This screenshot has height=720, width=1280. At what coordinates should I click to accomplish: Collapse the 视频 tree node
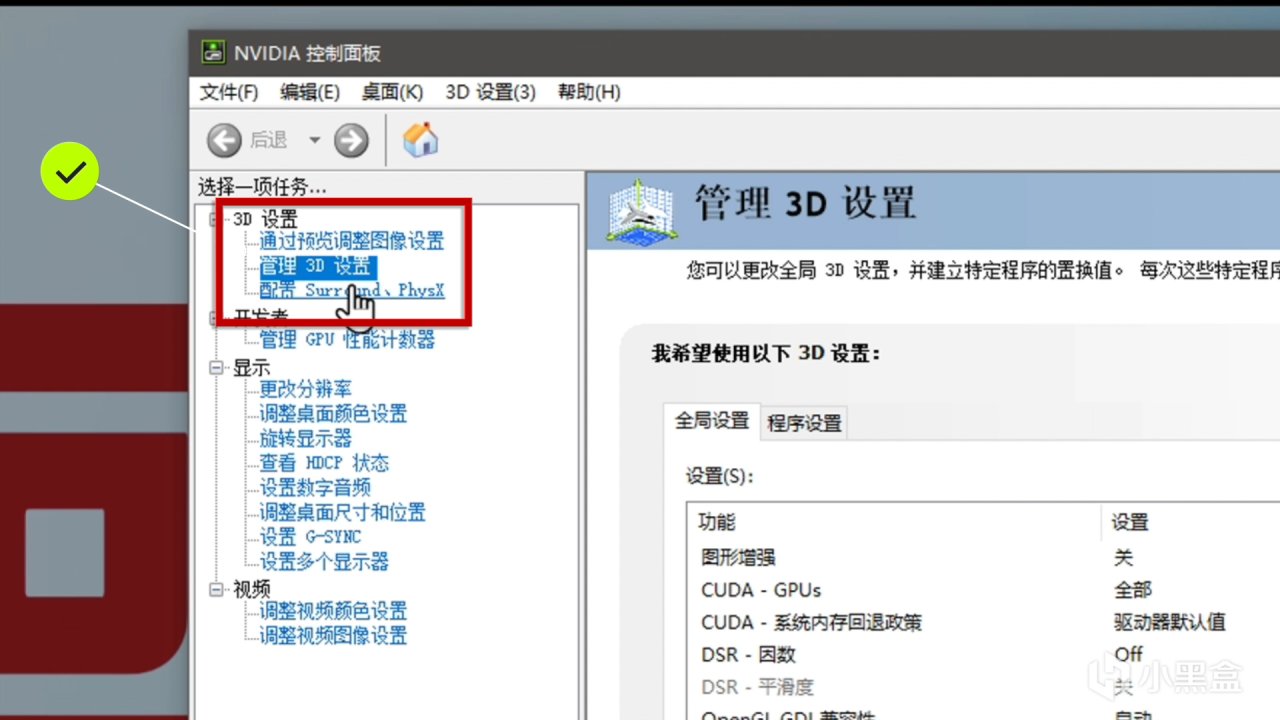coord(217,589)
